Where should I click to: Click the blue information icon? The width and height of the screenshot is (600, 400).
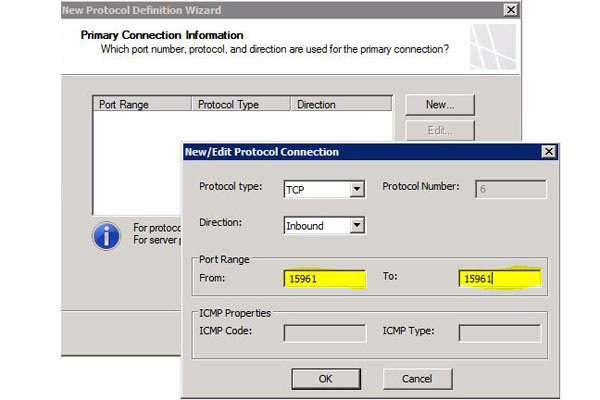pyautogui.click(x=106, y=237)
